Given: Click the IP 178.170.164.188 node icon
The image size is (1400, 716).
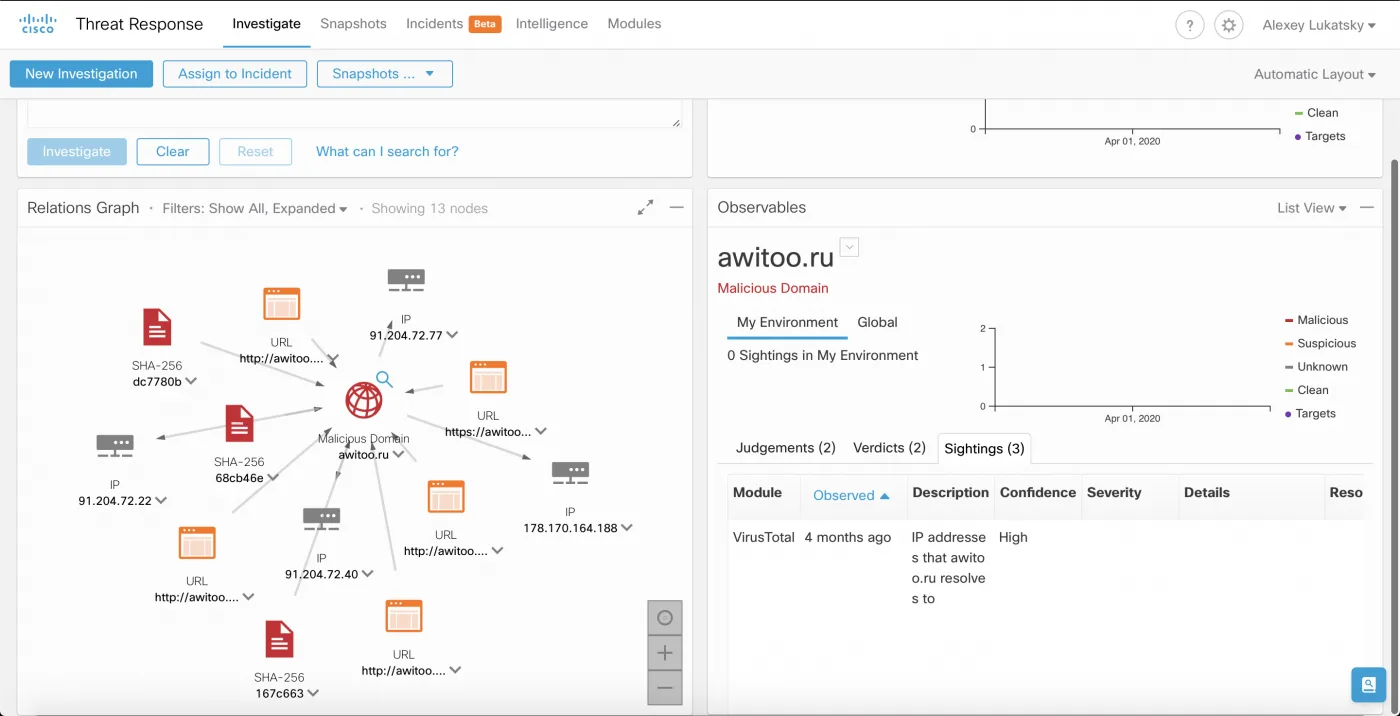Looking at the screenshot, I should click(x=570, y=473).
